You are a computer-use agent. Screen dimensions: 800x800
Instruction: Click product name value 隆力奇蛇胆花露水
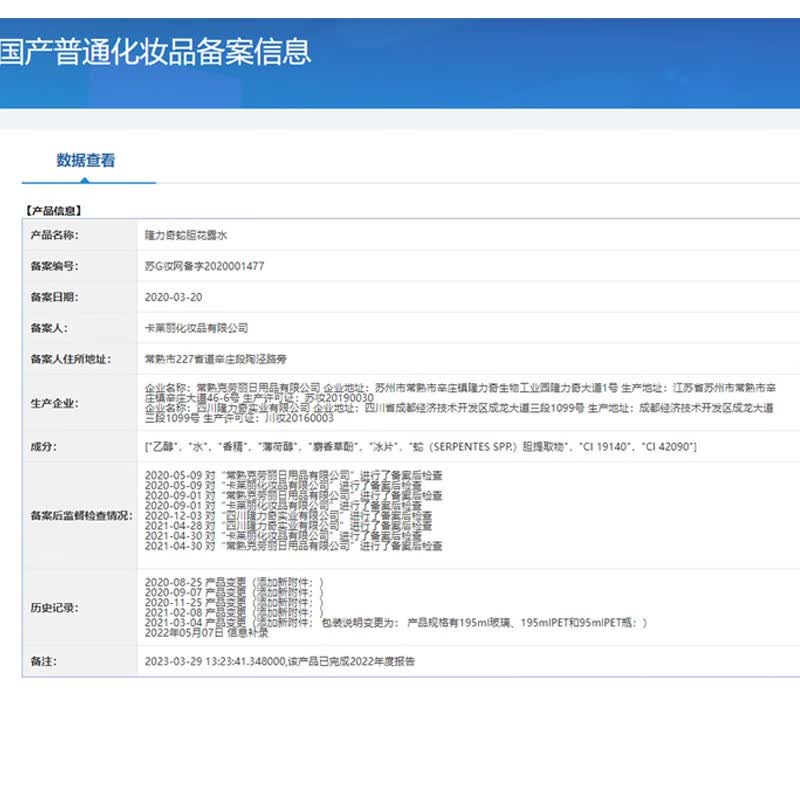(186, 235)
